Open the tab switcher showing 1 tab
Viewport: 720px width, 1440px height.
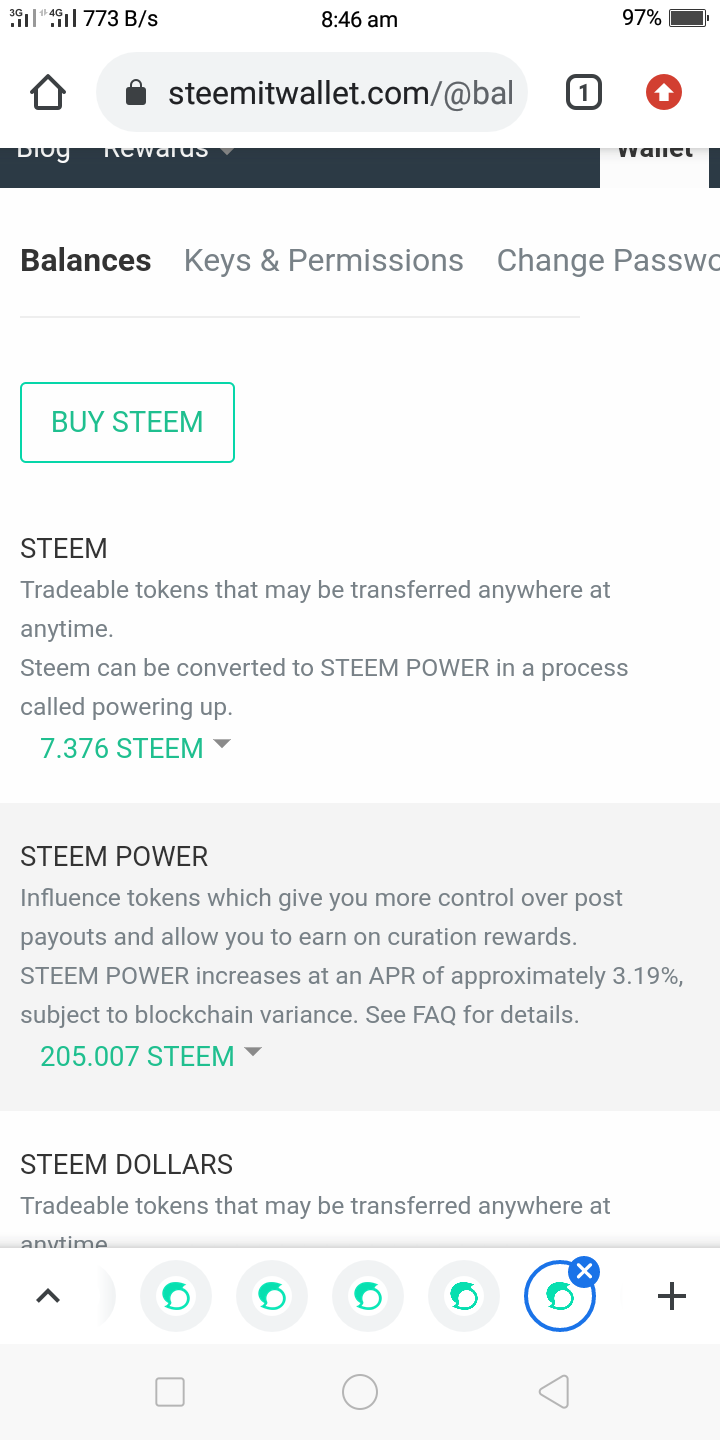(x=583, y=93)
